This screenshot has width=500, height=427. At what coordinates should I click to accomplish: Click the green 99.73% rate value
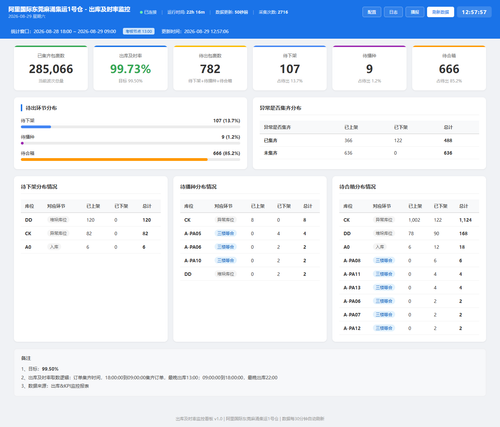tap(130, 69)
